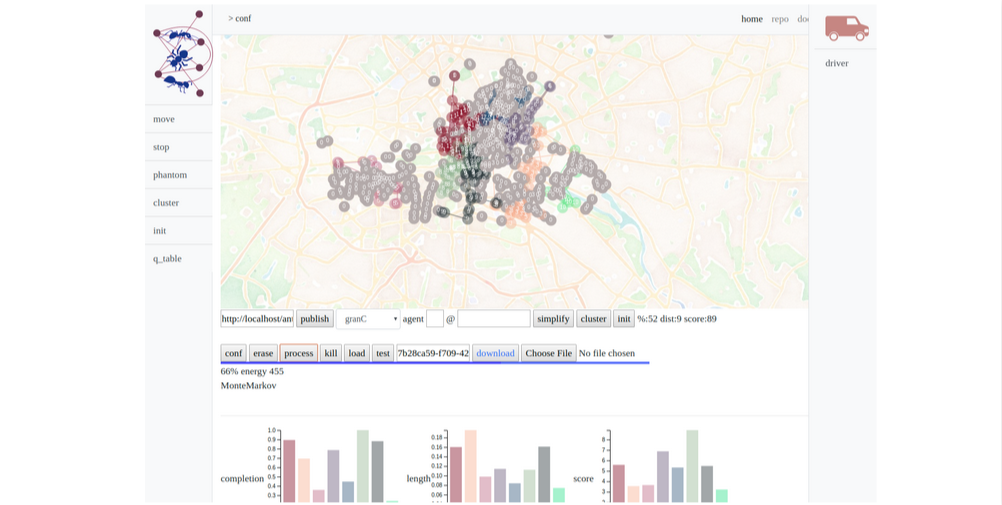This screenshot has height=505, width=1002.
Task: Click the ant network logo icon
Action: click(180, 54)
